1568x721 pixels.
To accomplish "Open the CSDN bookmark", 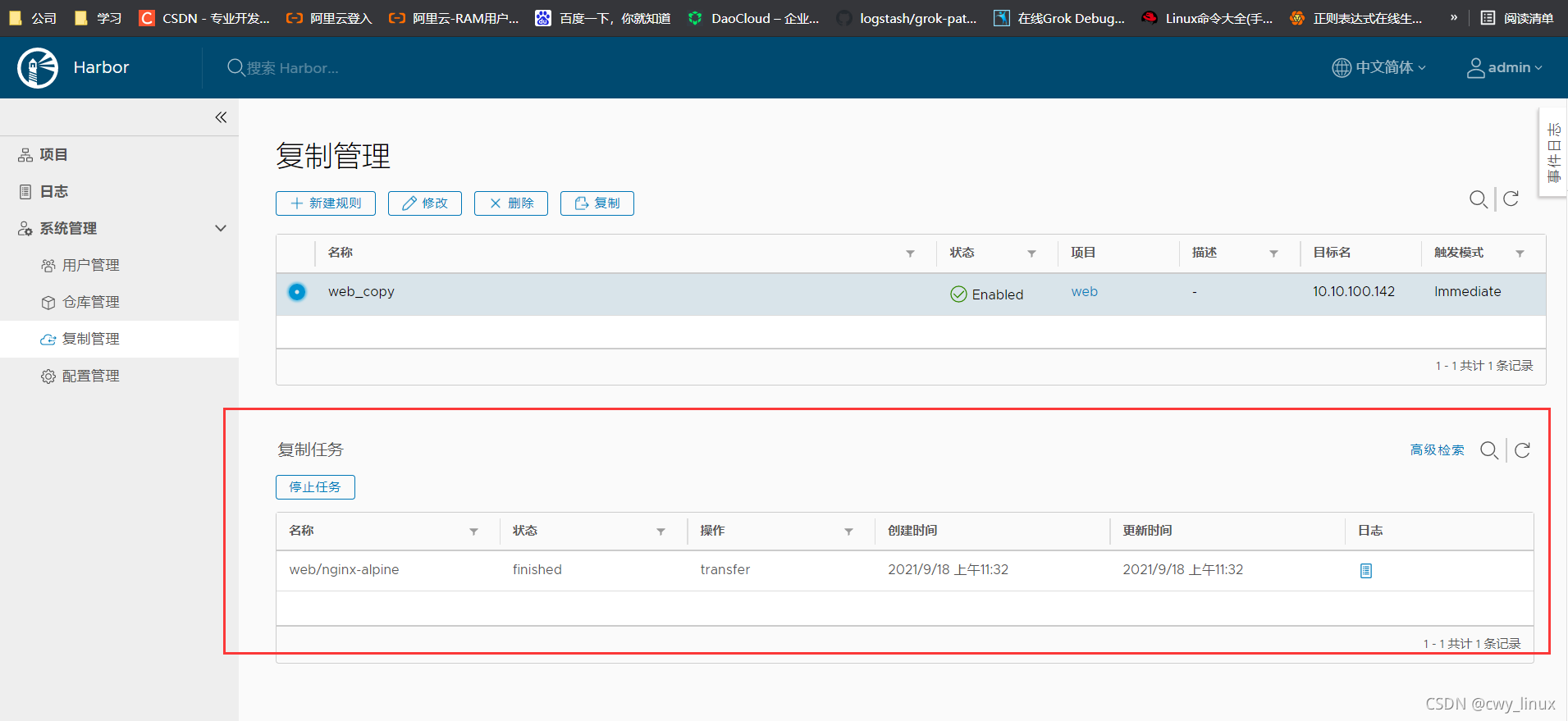I will tap(204, 18).
